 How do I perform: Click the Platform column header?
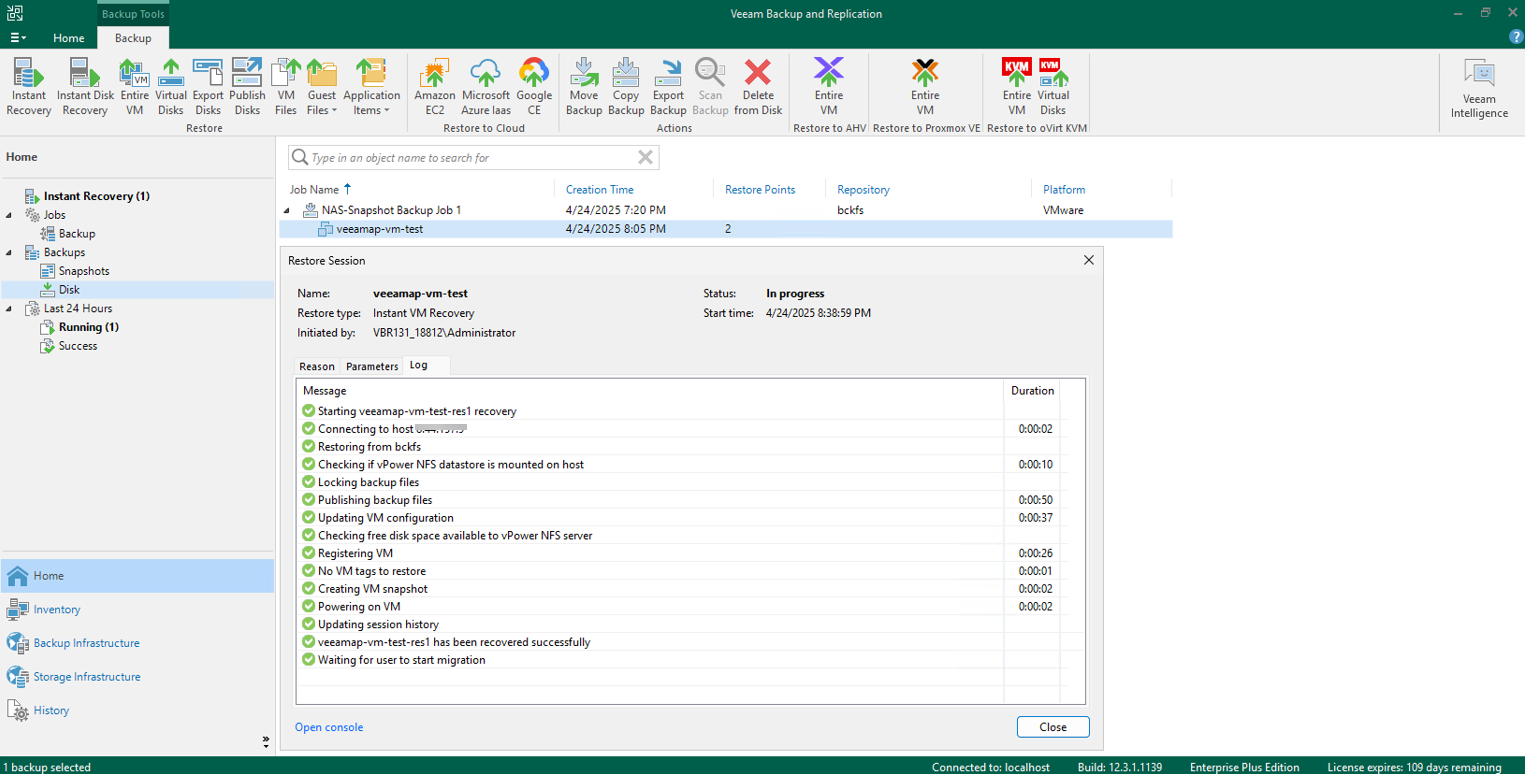1064,189
